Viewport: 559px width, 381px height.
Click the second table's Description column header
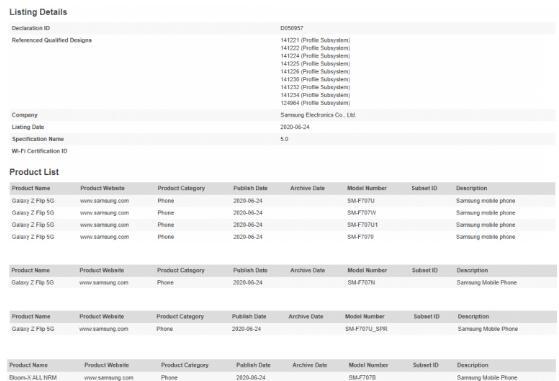pos(472,271)
